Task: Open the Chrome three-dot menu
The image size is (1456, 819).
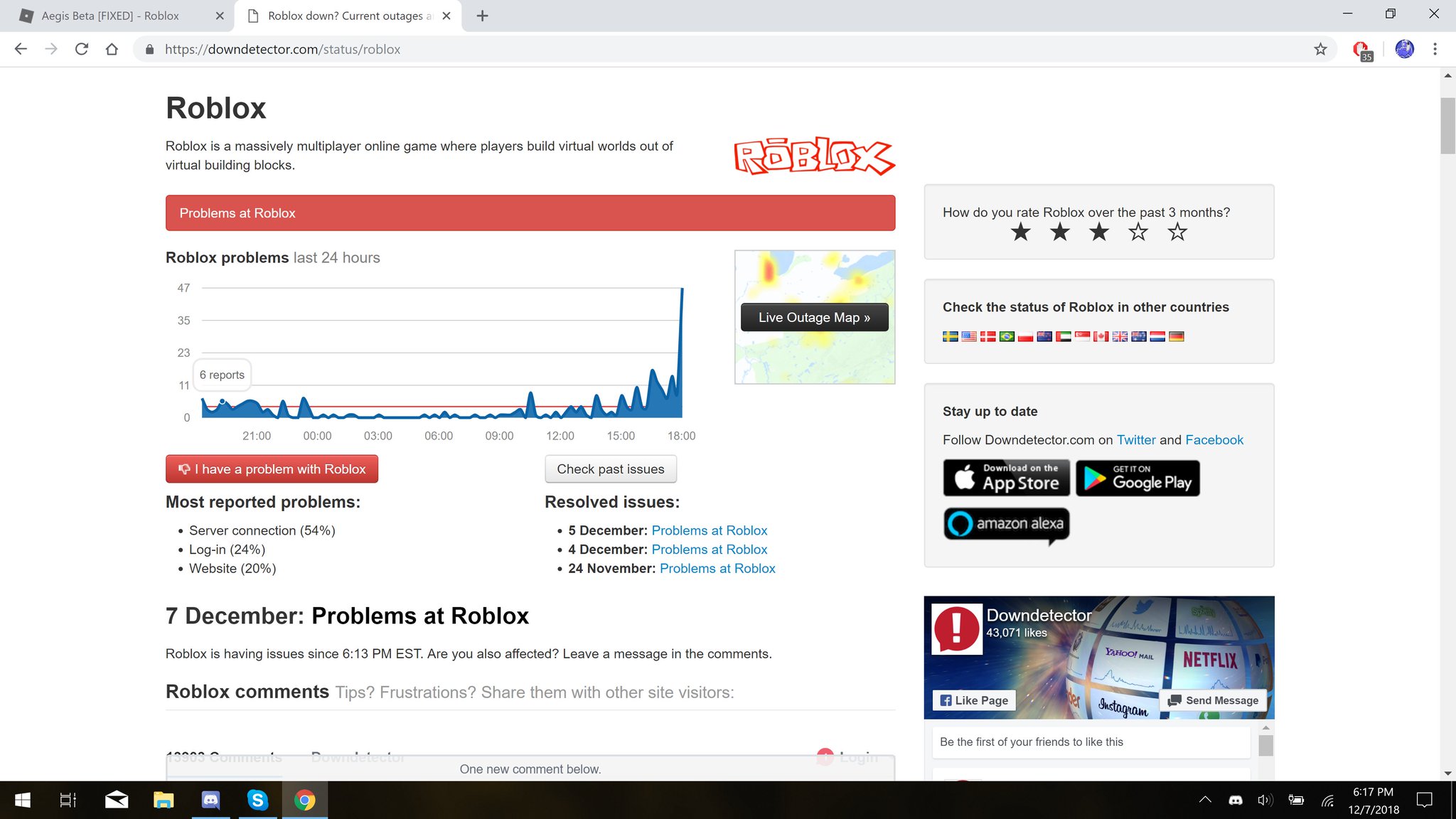Action: click(x=1435, y=49)
